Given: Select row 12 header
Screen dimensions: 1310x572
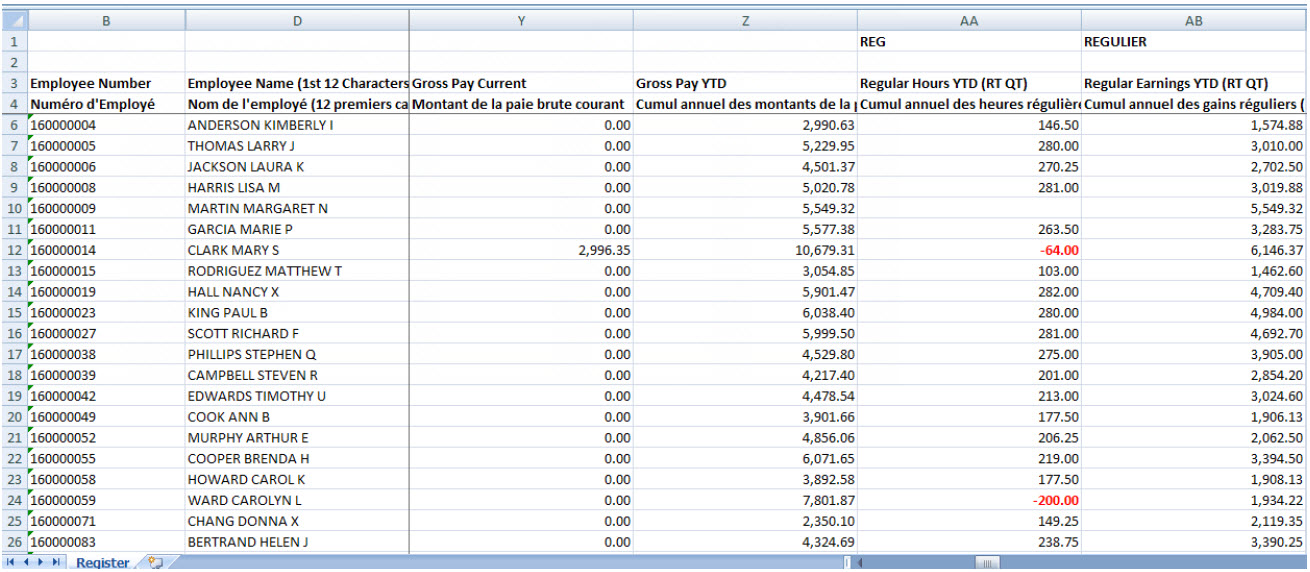Looking at the screenshot, I should click(x=14, y=250).
